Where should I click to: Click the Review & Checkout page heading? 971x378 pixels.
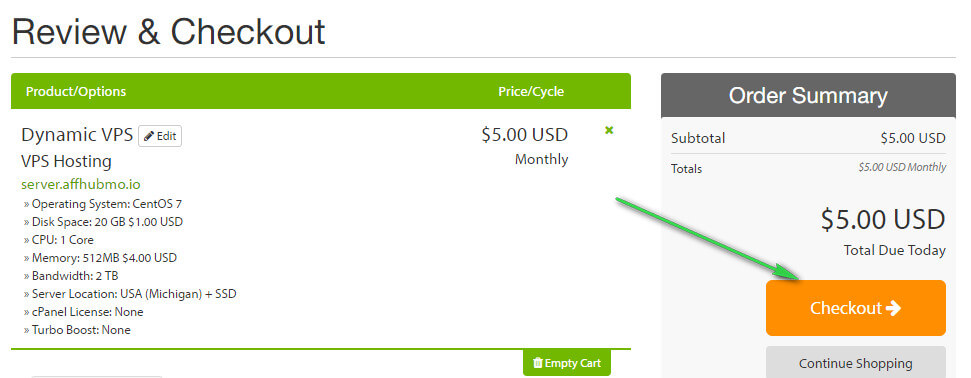point(168,32)
